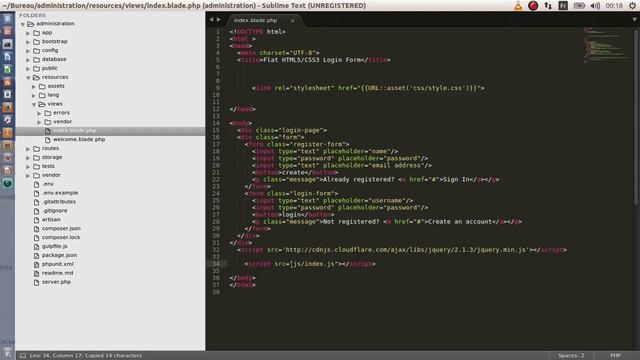The image size is (640, 360).
Task: Collapse the views folder arrow
Action: [34, 104]
